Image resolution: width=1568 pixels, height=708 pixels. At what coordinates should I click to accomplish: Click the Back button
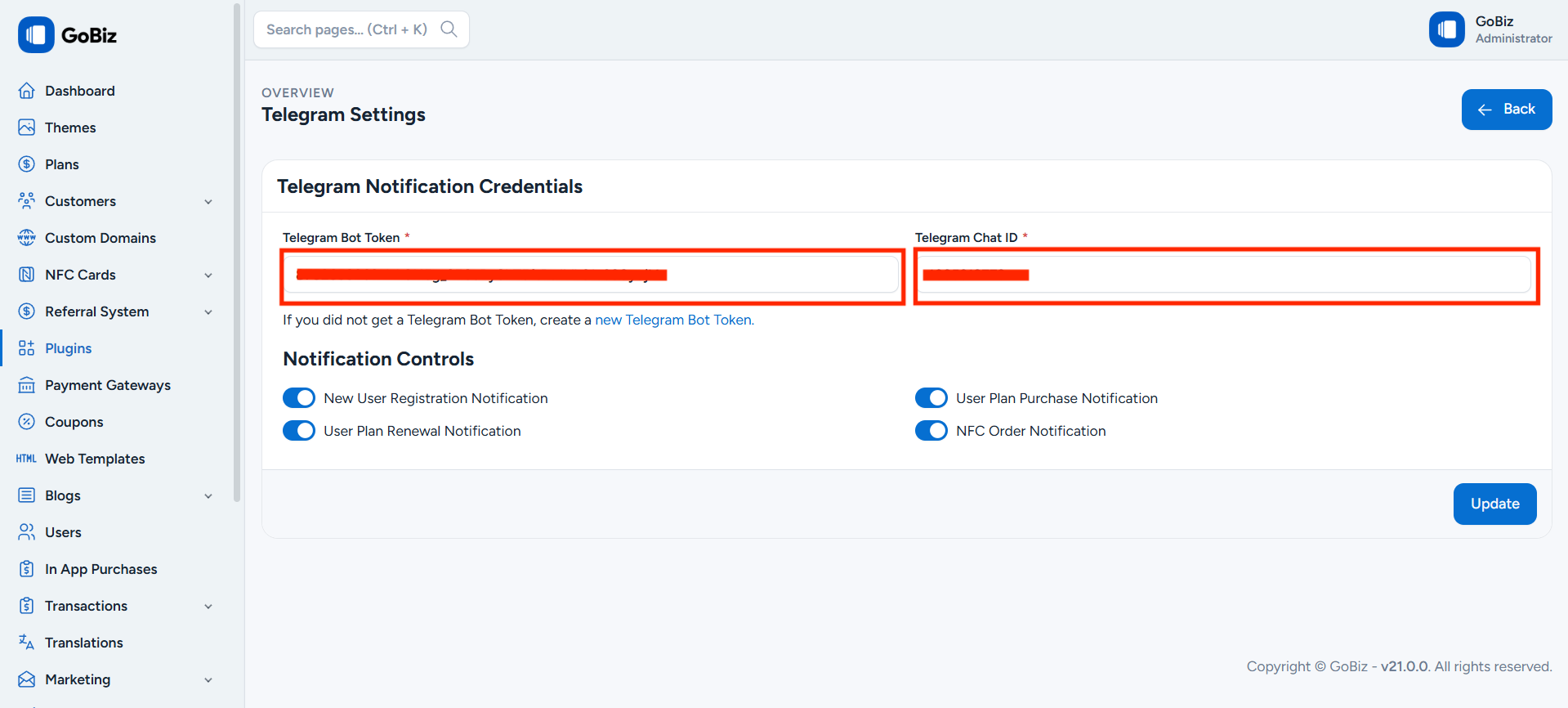click(1507, 110)
